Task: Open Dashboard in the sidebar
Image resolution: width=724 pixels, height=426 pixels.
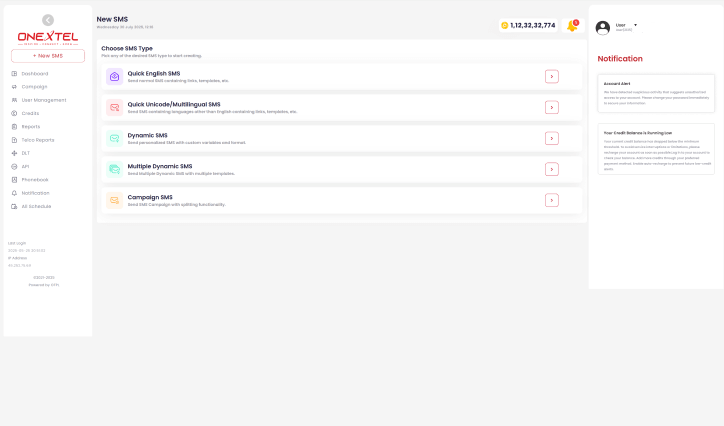Action: pyautogui.click(x=35, y=74)
